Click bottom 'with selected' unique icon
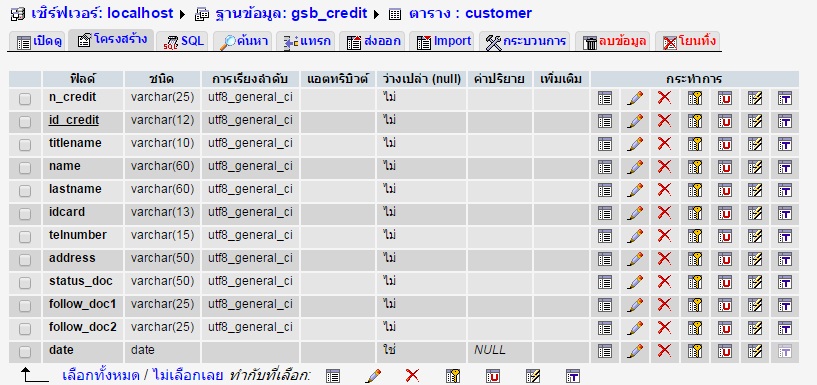The height and width of the screenshot is (385, 817). coord(493,376)
